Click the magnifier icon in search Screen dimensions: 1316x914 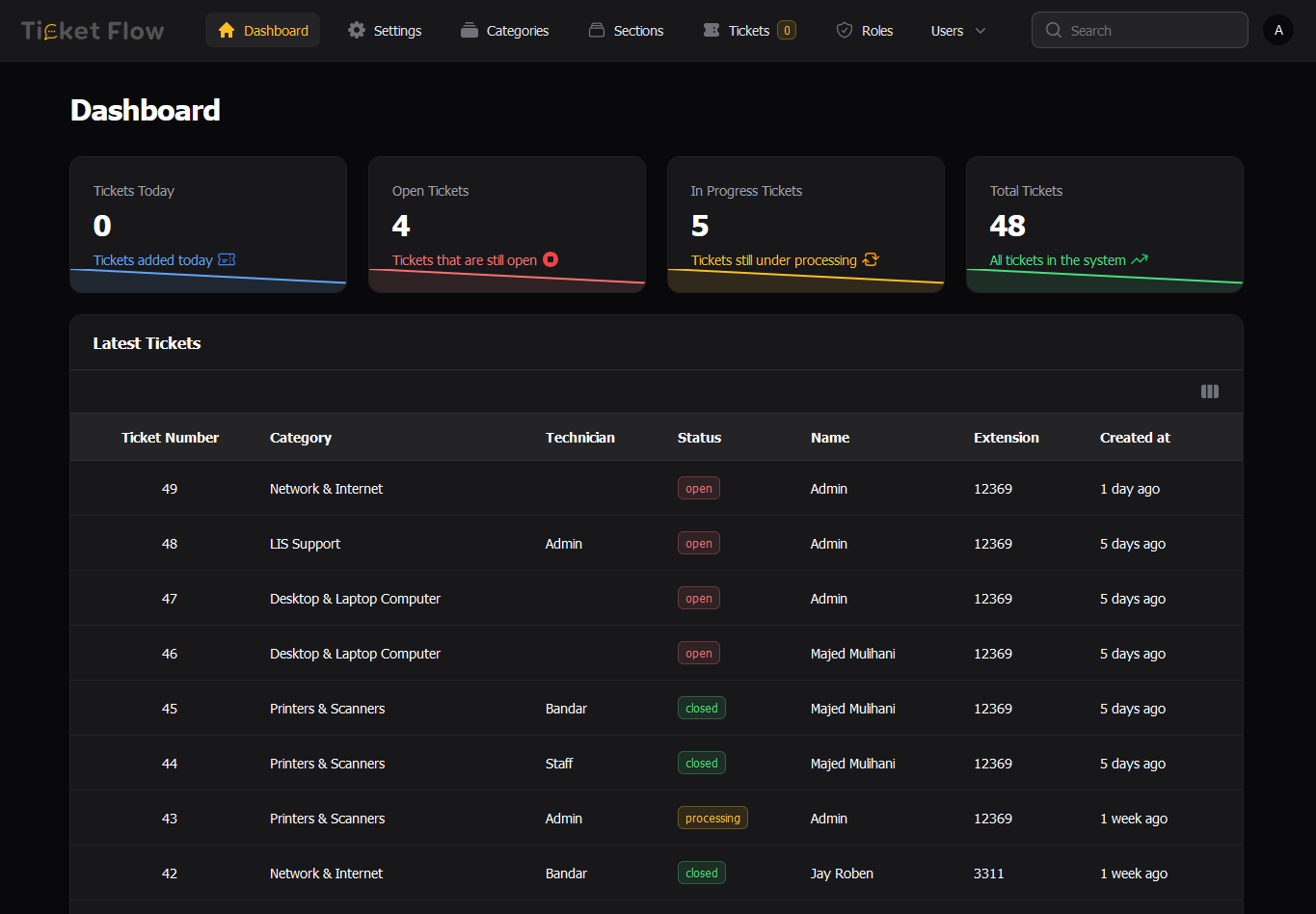pyautogui.click(x=1054, y=31)
